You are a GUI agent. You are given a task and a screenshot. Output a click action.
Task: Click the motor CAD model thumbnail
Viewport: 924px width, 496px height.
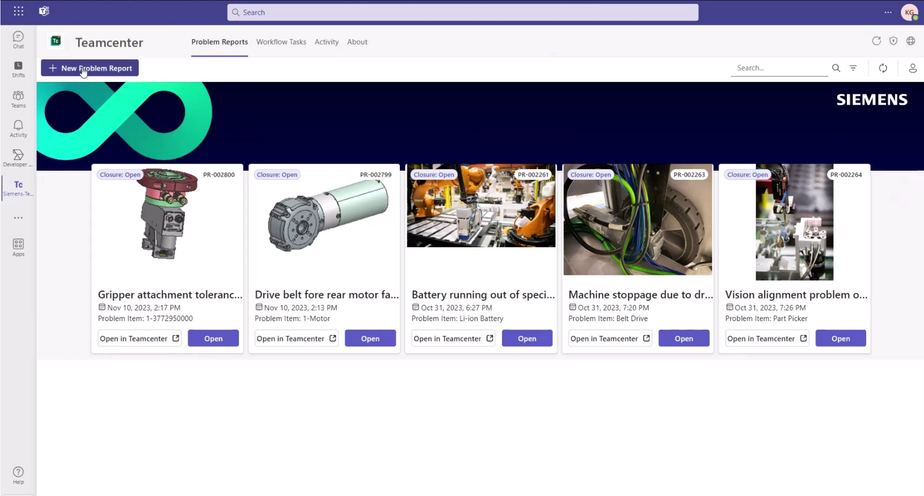(x=328, y=216)
